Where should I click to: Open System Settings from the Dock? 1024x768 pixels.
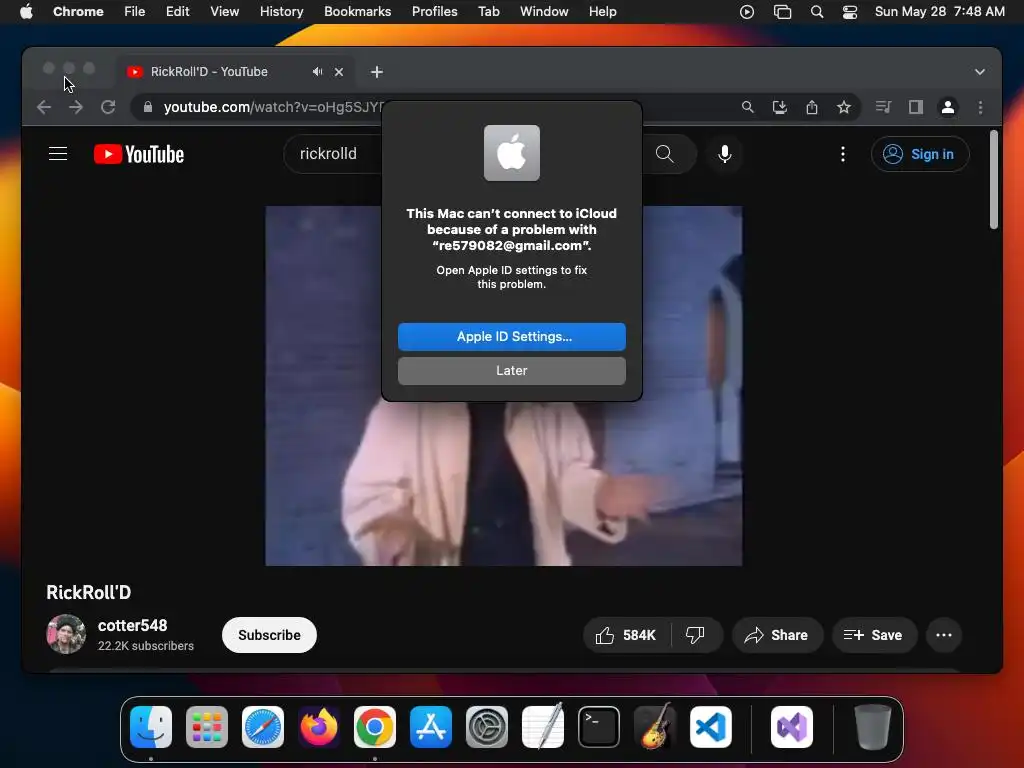click(x=487, y=727)
